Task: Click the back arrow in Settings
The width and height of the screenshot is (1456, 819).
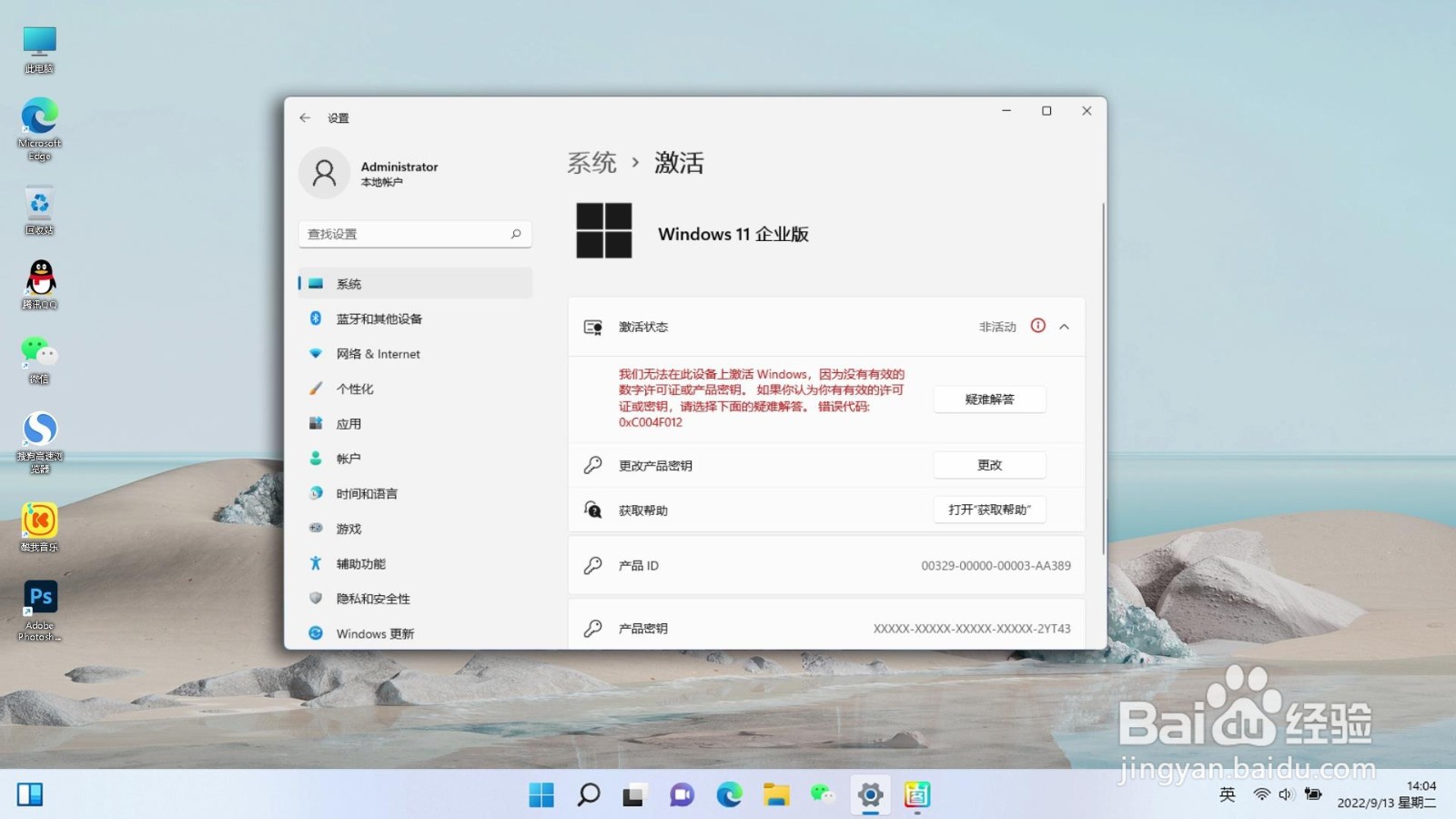Action: coord(305,117)
